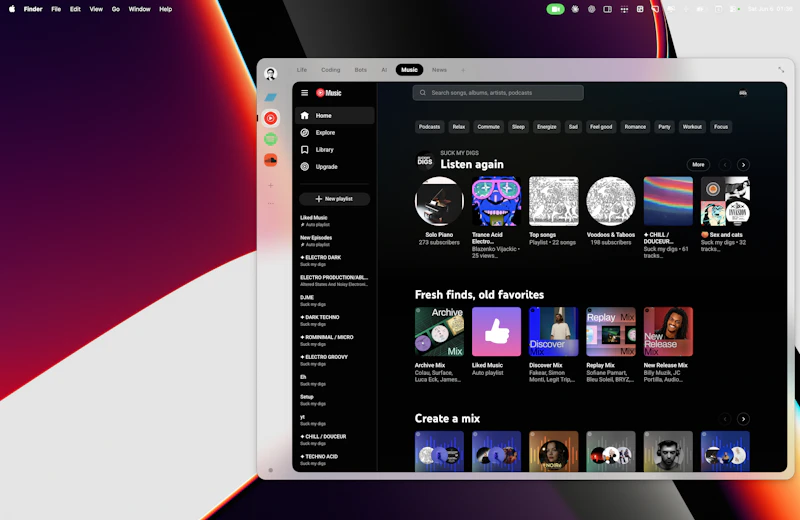Screen dimensions: 800x520
Task: Open Top songs playlist thumbnail
Action: tap(554, 201)
